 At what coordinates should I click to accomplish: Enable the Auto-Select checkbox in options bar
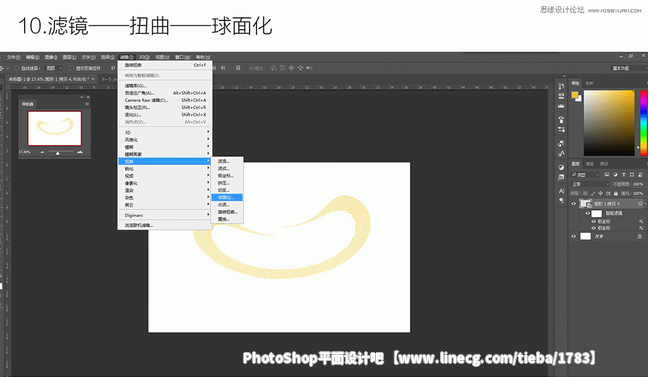[17, 68]
